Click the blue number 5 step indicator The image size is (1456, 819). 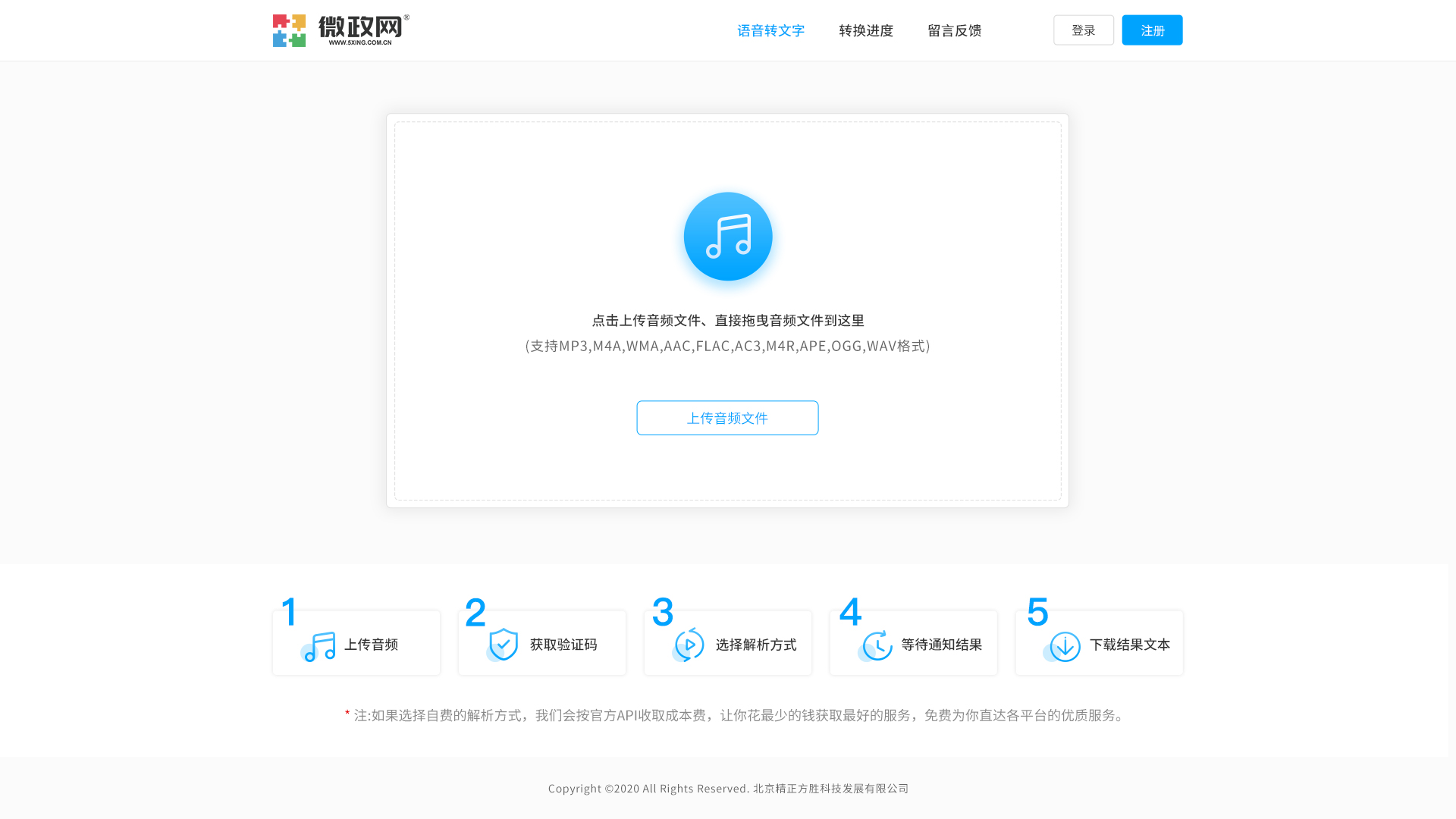coord(1038,613)
